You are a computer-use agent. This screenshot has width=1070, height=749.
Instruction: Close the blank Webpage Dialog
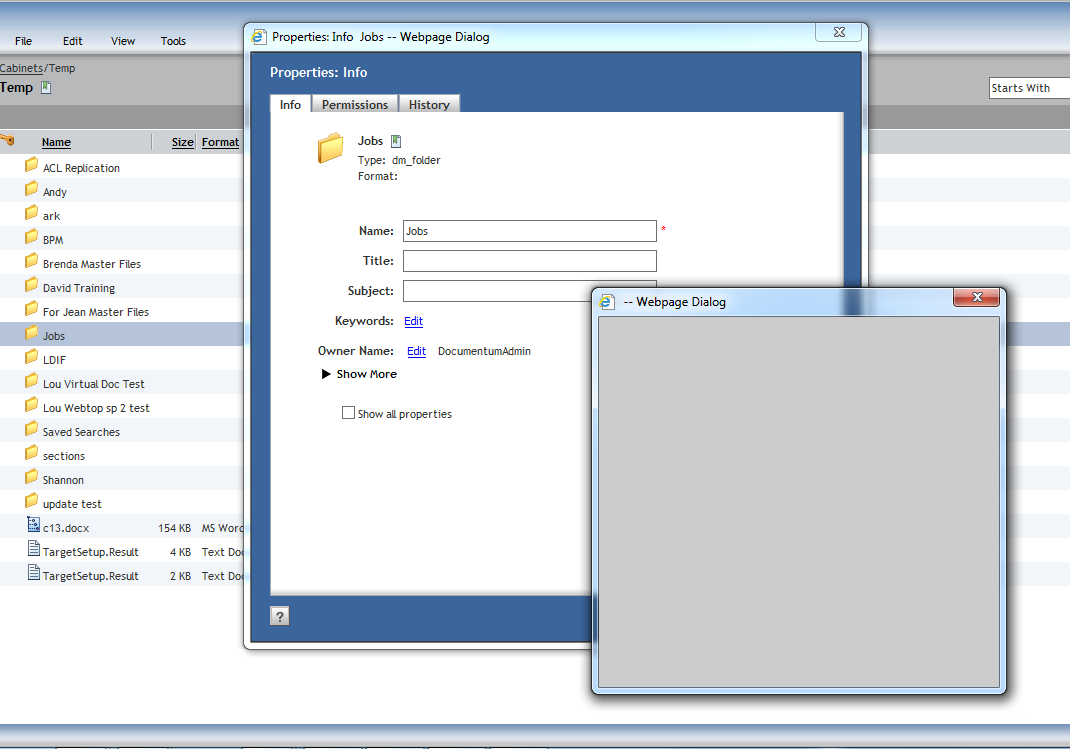click(977, 297)
